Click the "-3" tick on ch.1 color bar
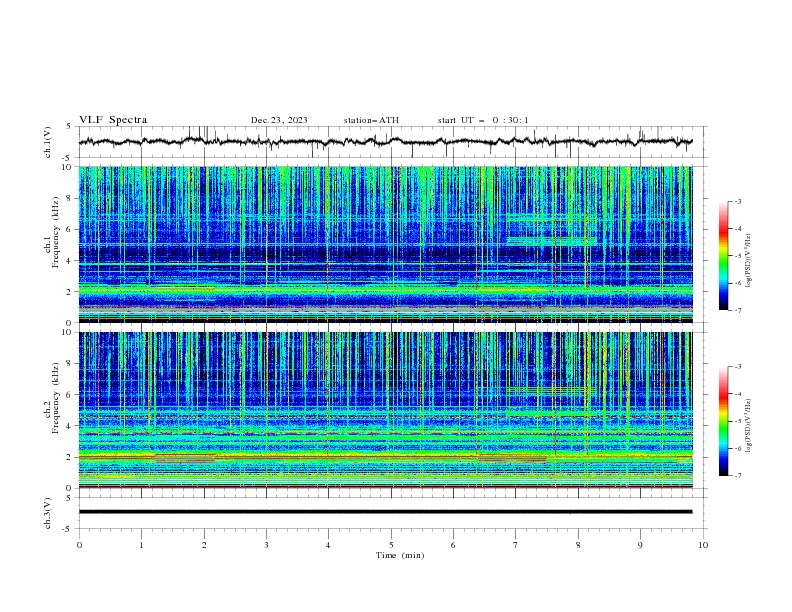This screenshot has width=792, height=612. click(738, 201)
